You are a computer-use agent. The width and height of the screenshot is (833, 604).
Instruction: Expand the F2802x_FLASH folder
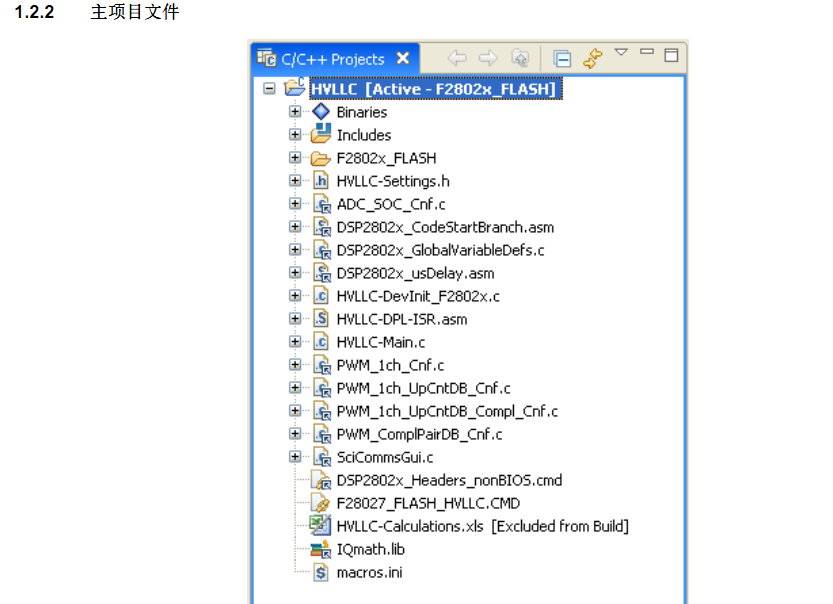295,157
